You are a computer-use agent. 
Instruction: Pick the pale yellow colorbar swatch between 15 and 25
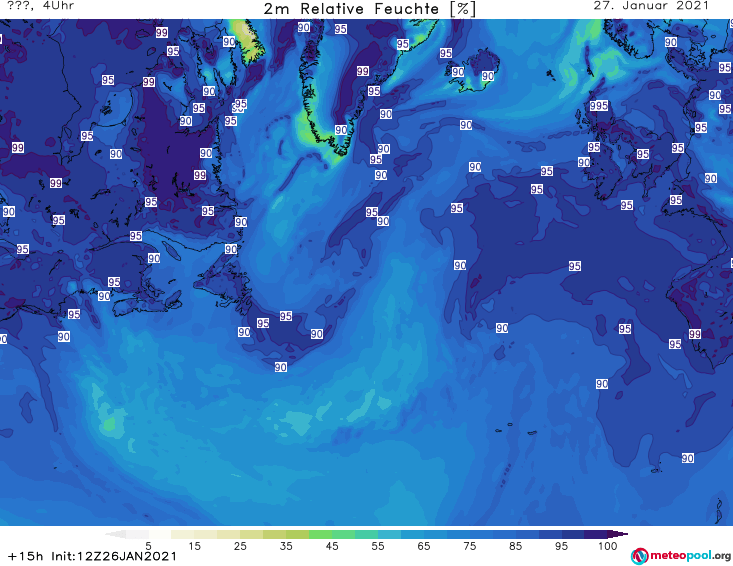pyautogui.click(x=206, y=534)
